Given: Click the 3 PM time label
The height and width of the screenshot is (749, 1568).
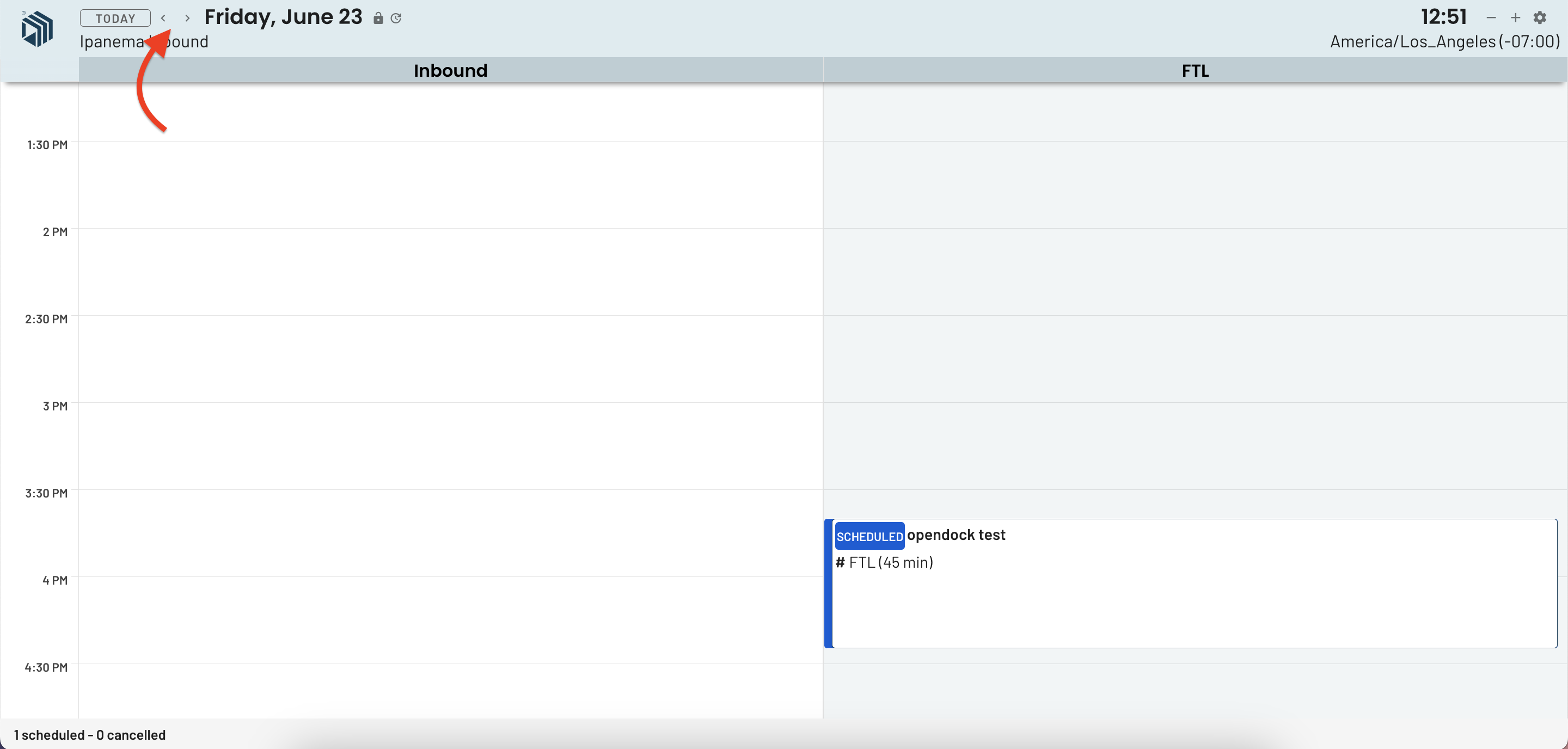Looking at the screenshot, I should 55,406.
